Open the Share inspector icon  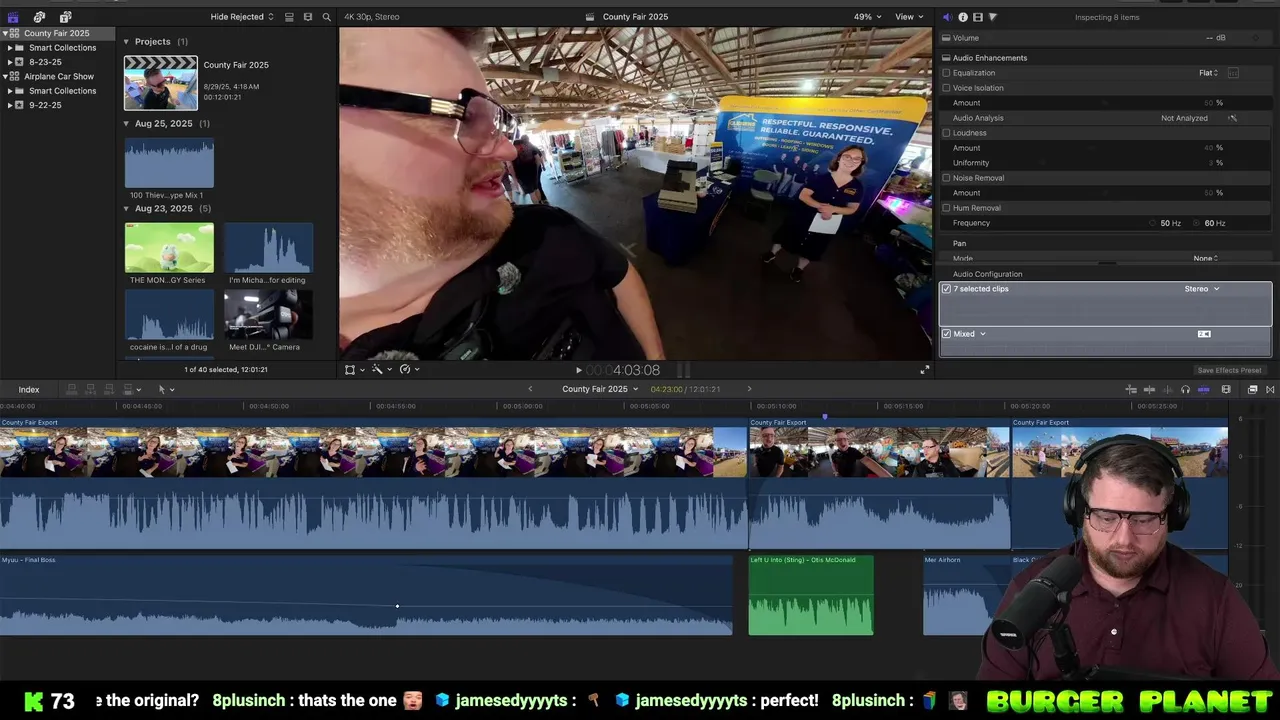click(x=993, y=17)
